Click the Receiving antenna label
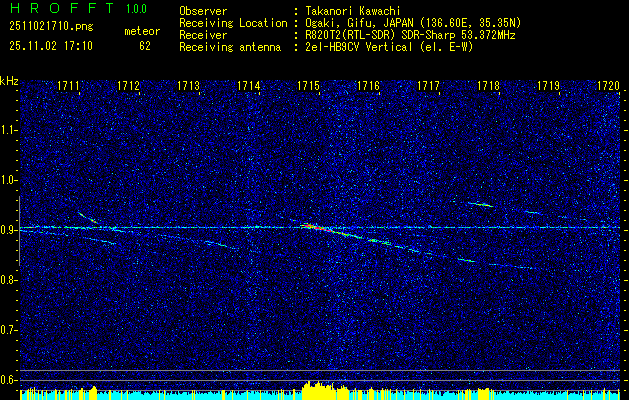 (230, 47)
